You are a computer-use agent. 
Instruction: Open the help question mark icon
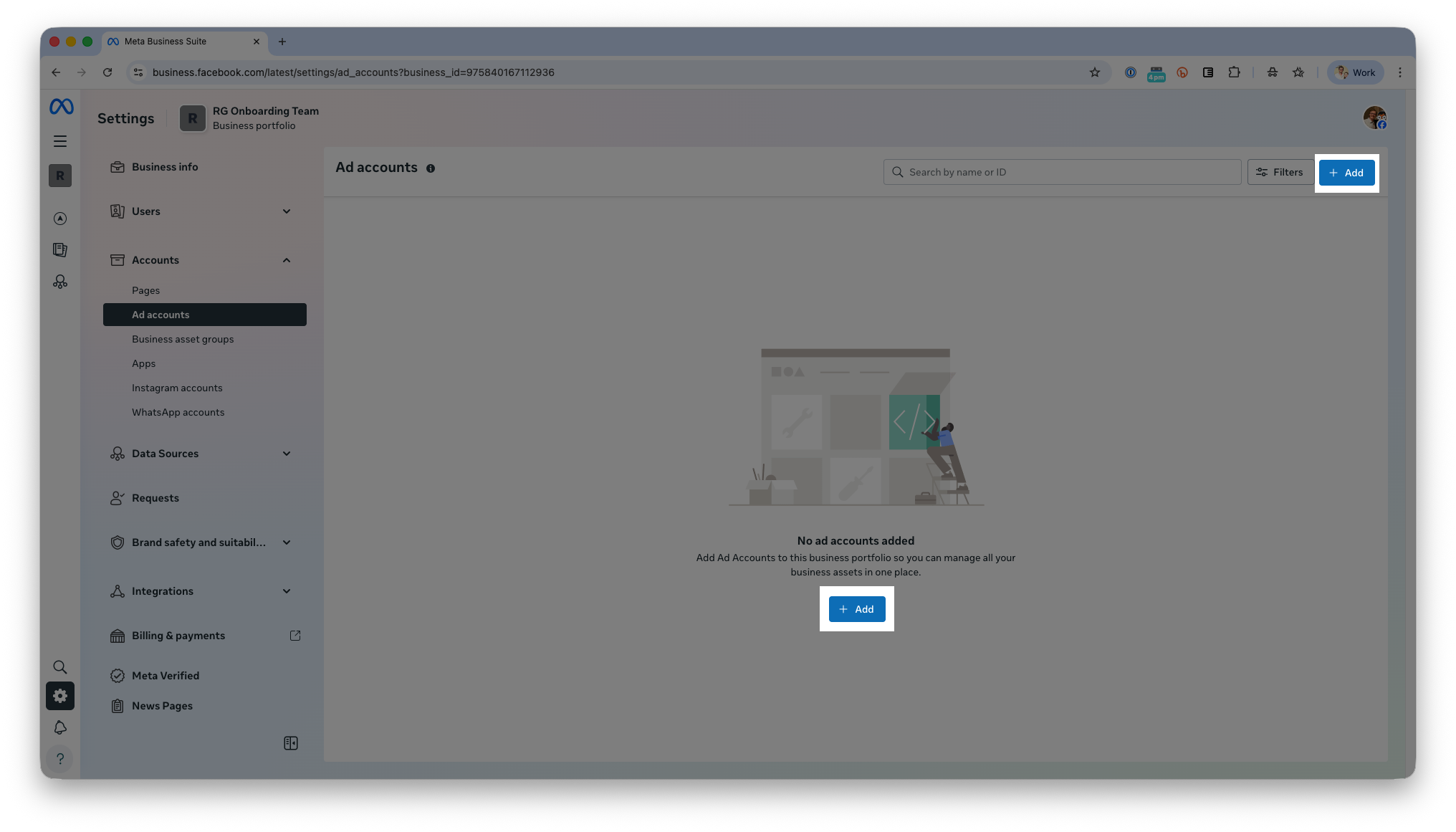click(x=60, y=759)
